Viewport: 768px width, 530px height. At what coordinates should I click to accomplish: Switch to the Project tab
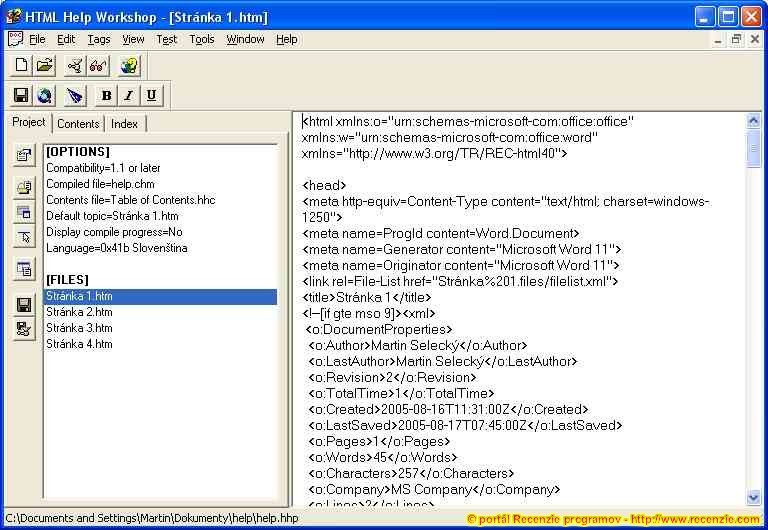(x=28, y=122)
